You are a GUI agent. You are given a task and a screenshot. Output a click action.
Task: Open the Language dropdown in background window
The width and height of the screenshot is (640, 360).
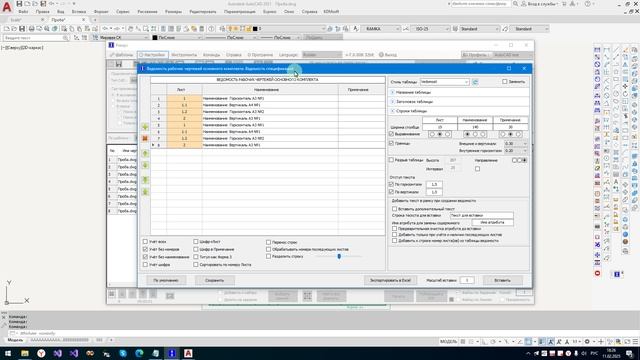tap(322, 55)
